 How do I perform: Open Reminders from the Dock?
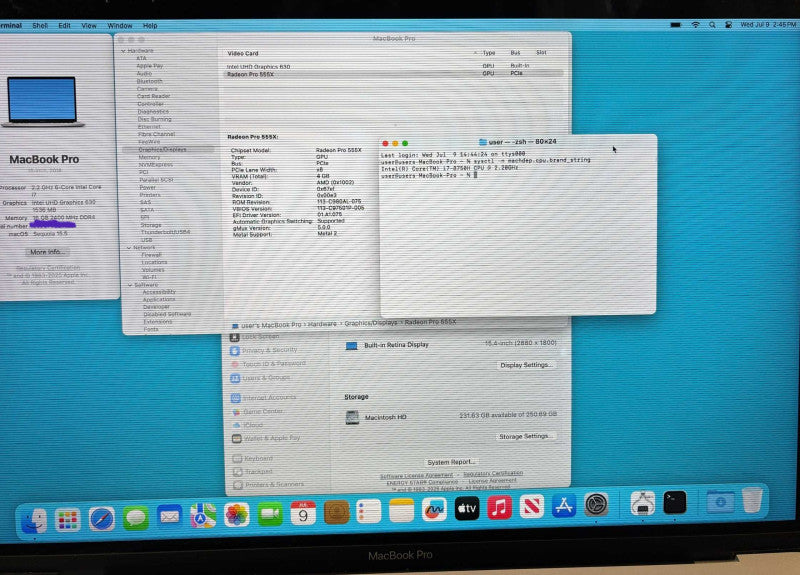point(369,511)
